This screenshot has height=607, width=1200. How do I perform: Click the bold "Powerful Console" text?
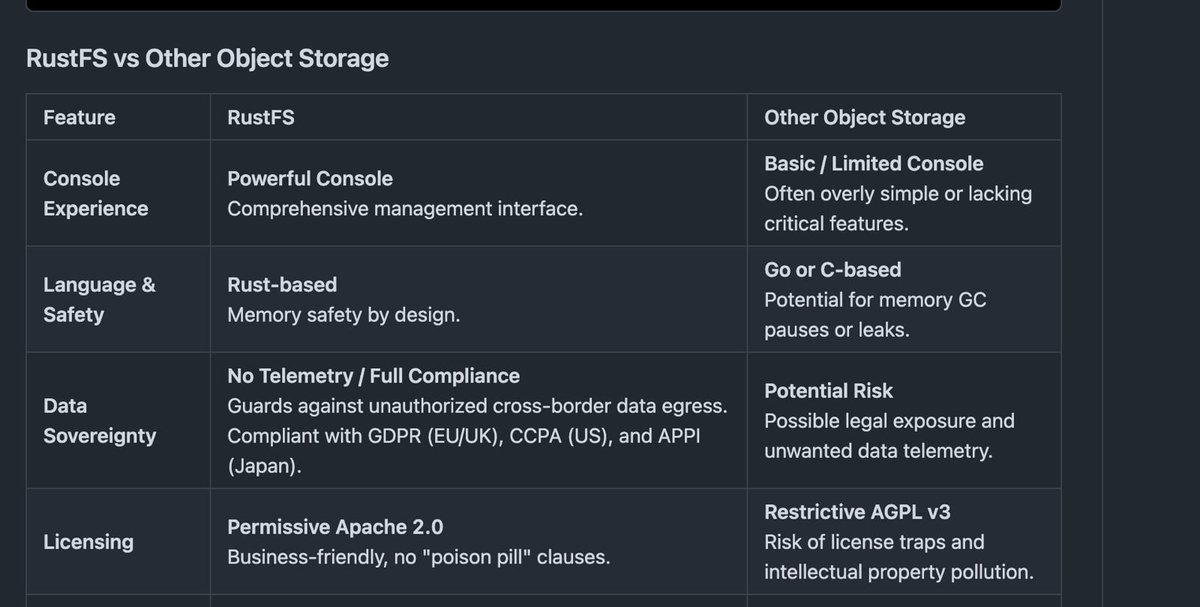[x=309, y=178]
